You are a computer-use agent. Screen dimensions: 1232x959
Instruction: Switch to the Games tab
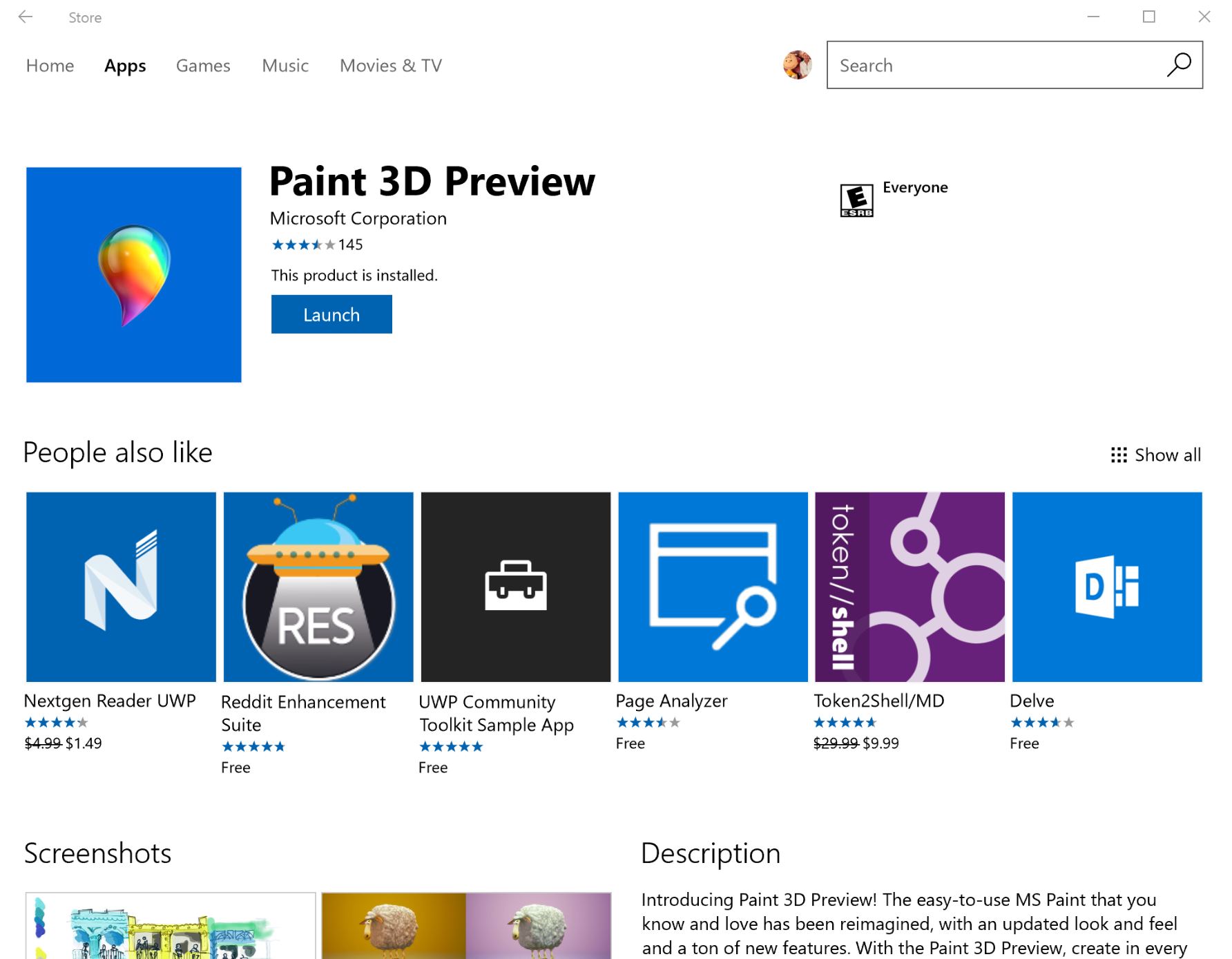click(203, 66)
